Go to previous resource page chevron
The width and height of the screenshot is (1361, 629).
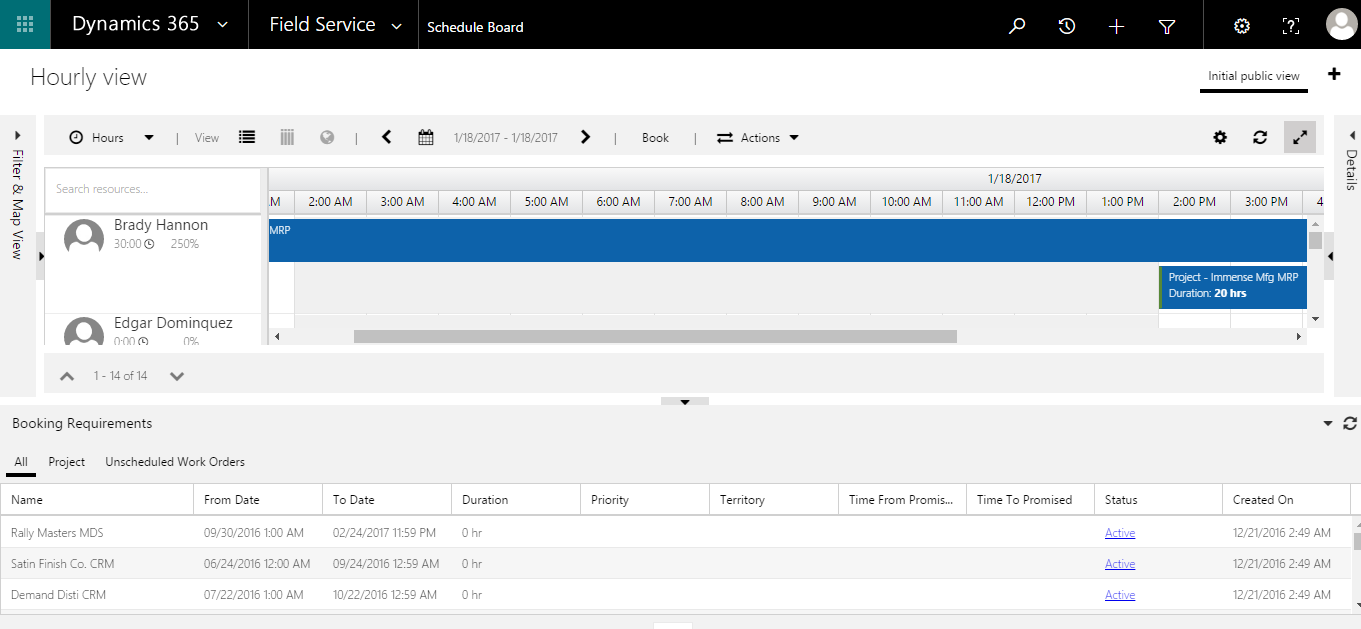[67, 376]
